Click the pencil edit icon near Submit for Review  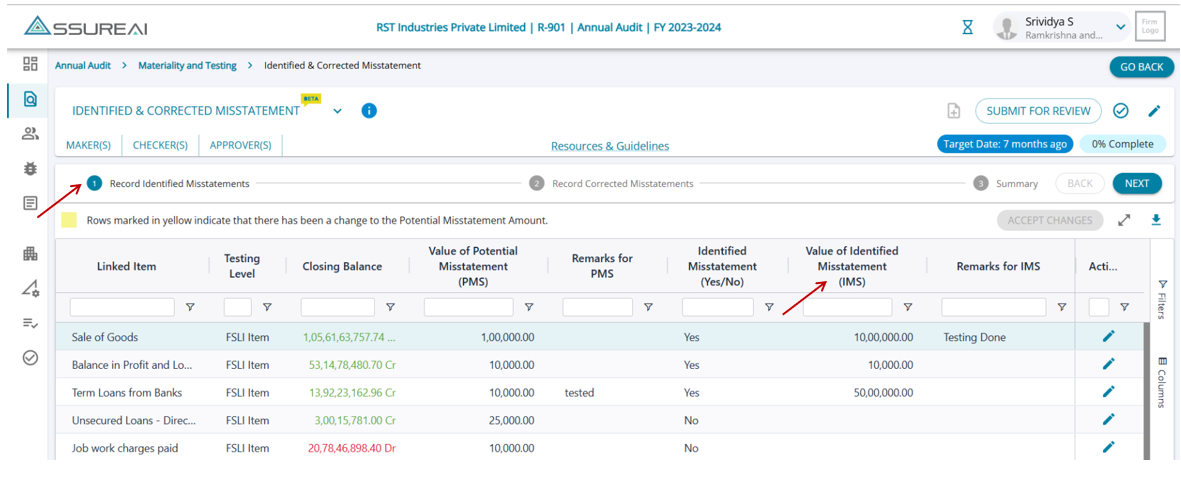pos(1154,111)
